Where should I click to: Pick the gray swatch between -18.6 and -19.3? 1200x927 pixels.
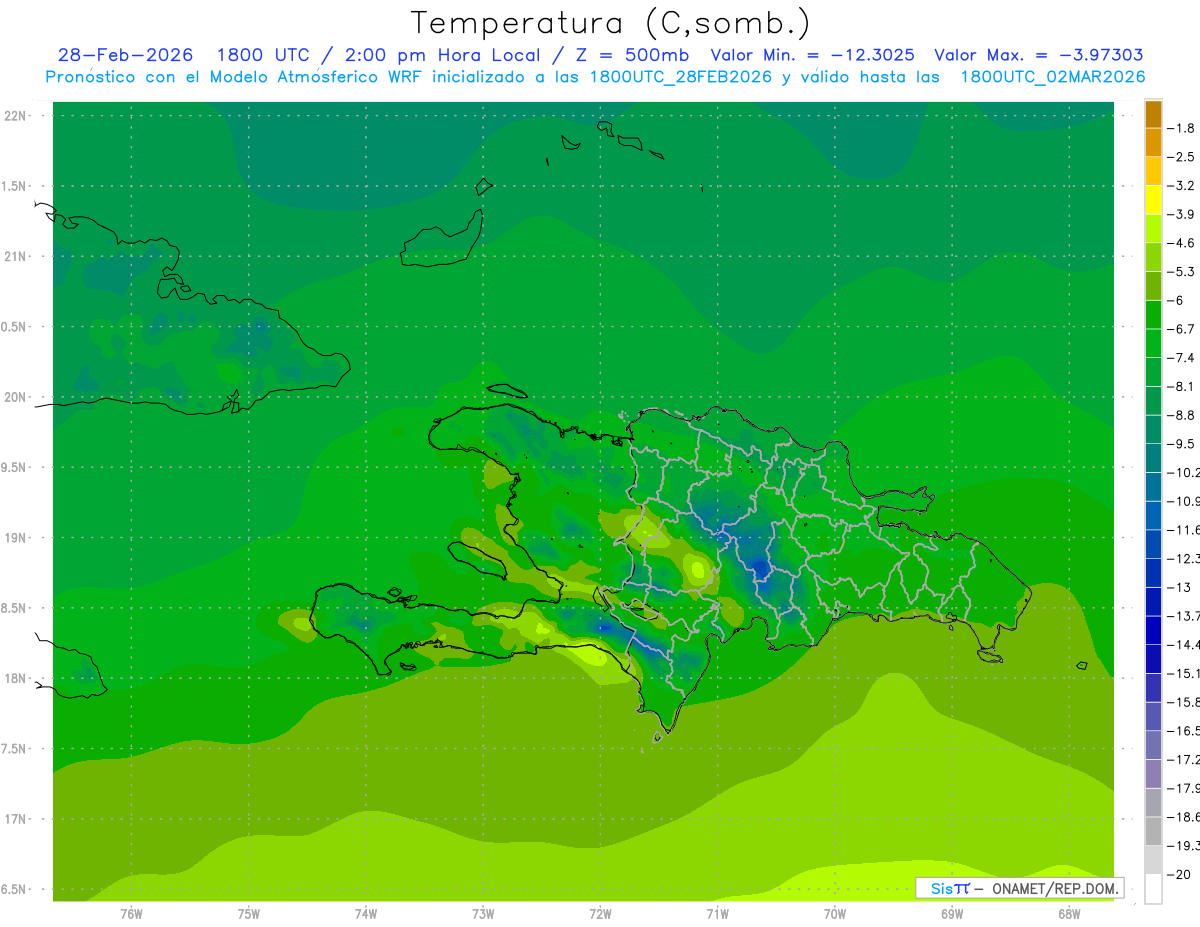pos(1153,831)
